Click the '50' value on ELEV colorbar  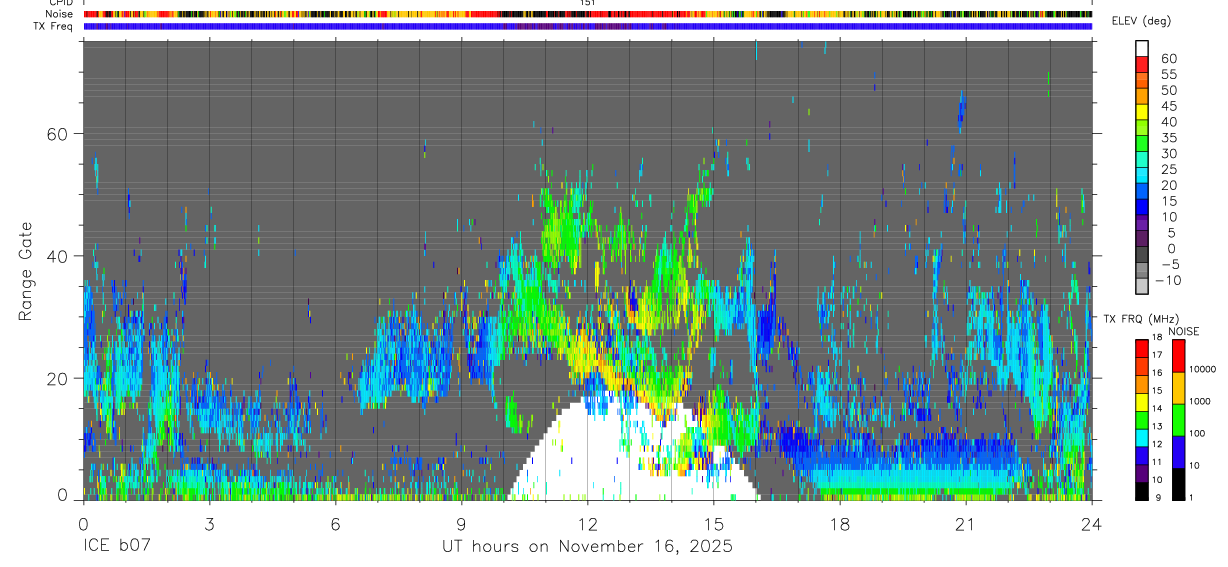pyautogui.click(x=1168, y=90)
